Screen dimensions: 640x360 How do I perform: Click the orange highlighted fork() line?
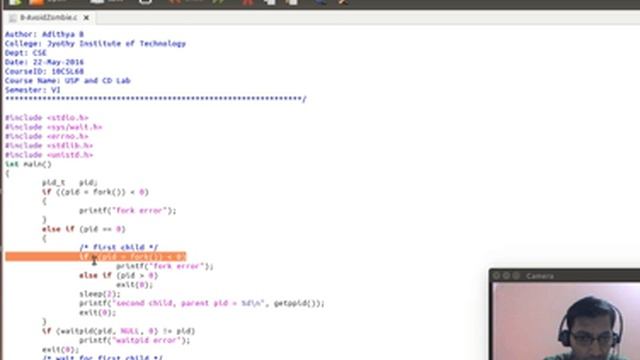(x=96, y=257)
